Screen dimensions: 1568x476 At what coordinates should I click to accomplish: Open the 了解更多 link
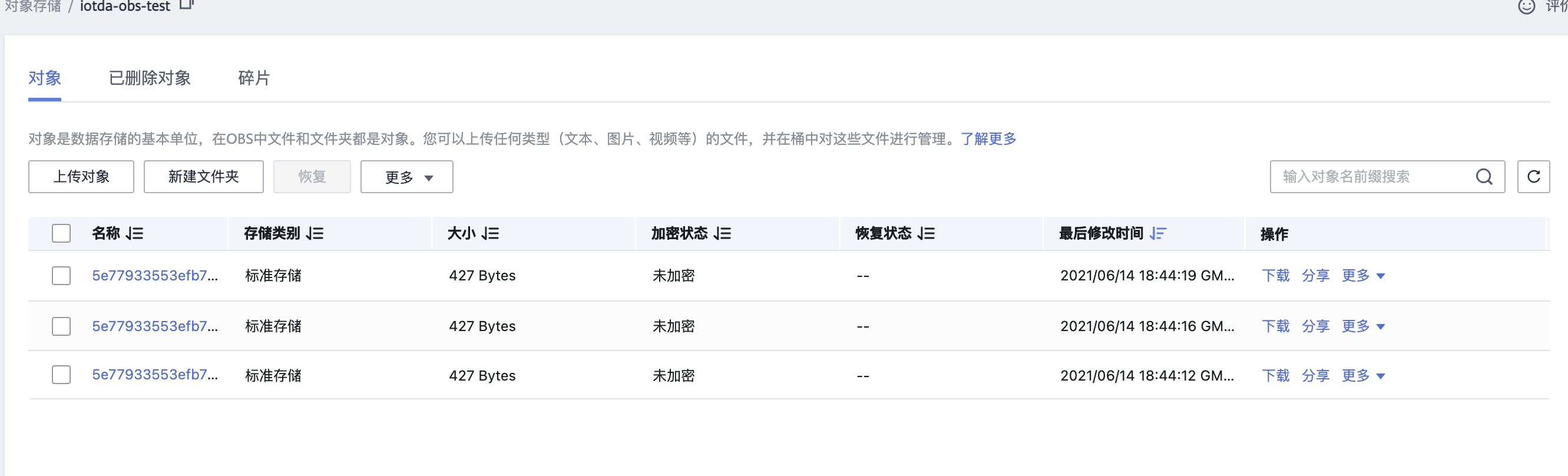[x=988, y=139]
